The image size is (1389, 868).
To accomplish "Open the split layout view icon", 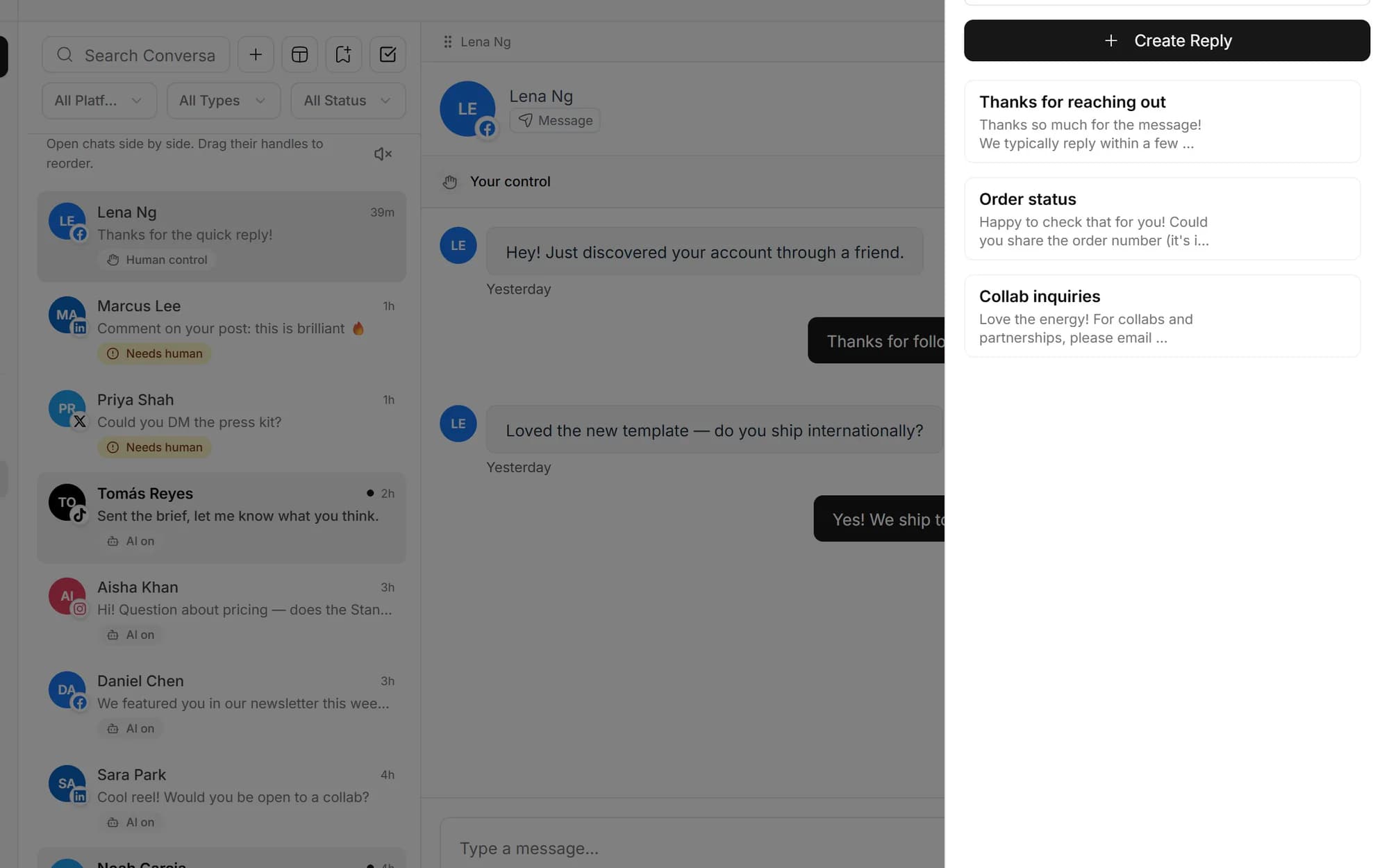I will tap(299, 54).
